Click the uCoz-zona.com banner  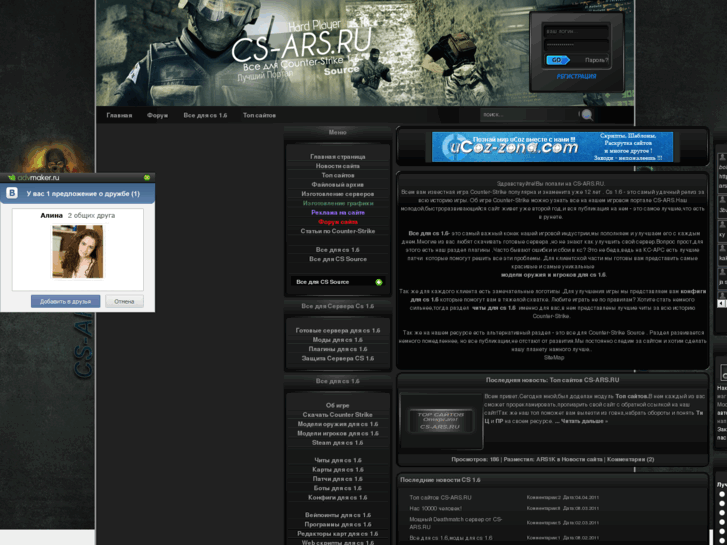552,147
